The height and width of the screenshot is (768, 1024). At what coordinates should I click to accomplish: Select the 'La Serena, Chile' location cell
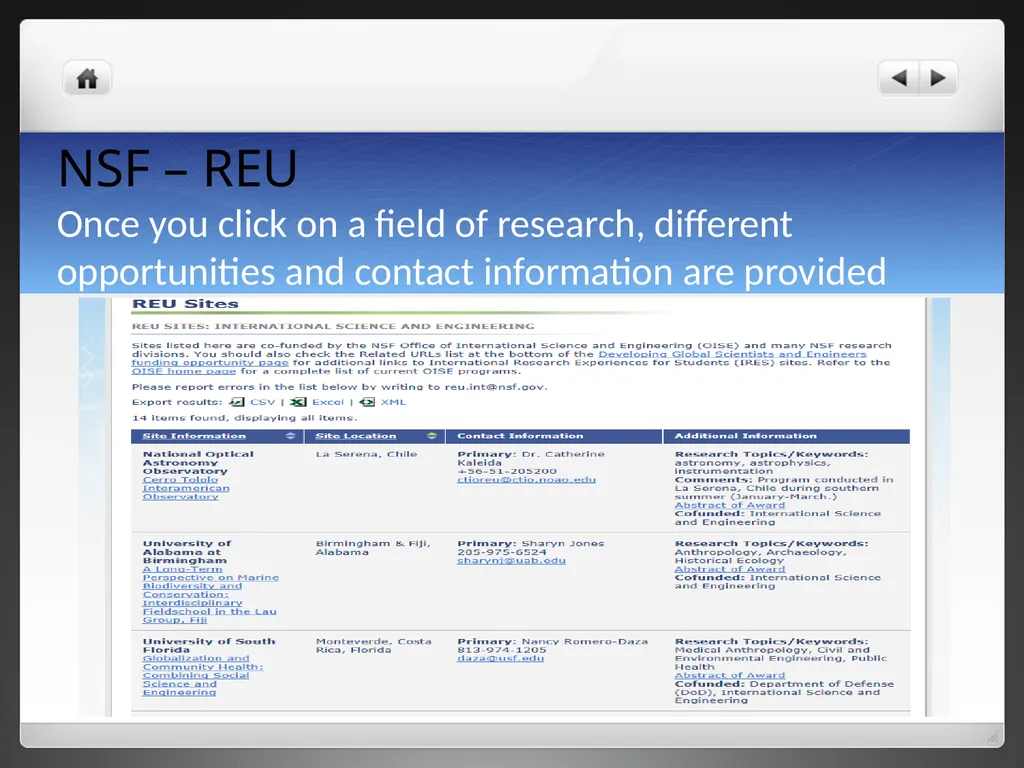pyautogui.click(x=366, y=454)
